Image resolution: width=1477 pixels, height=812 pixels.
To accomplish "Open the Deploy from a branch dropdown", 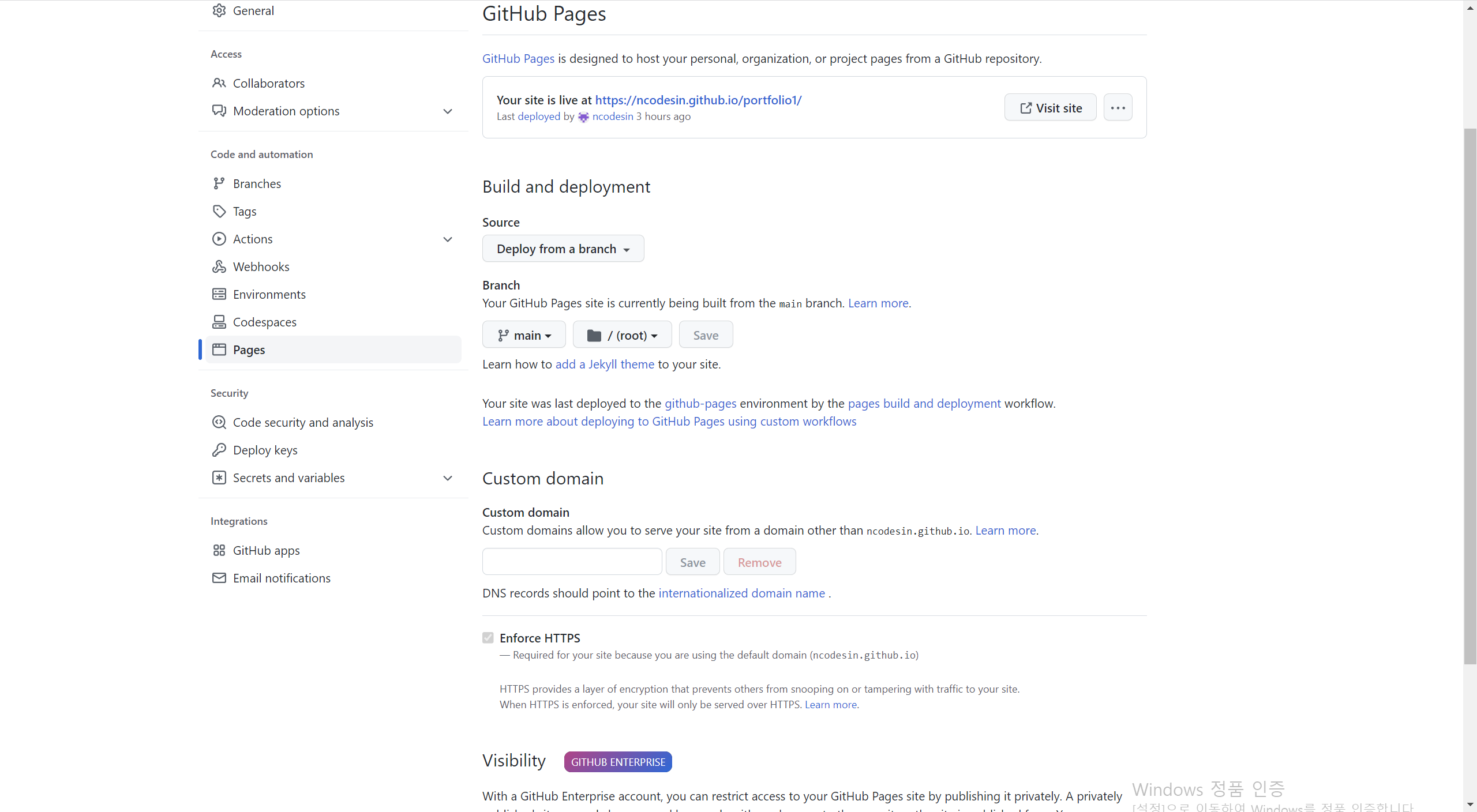I will click(x=563, y=249).
